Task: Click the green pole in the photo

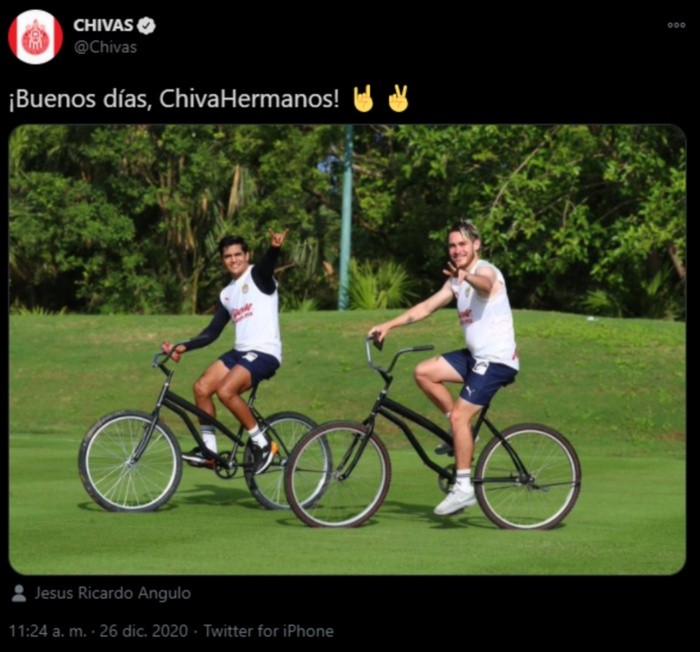Action: (x=345, y=217)
